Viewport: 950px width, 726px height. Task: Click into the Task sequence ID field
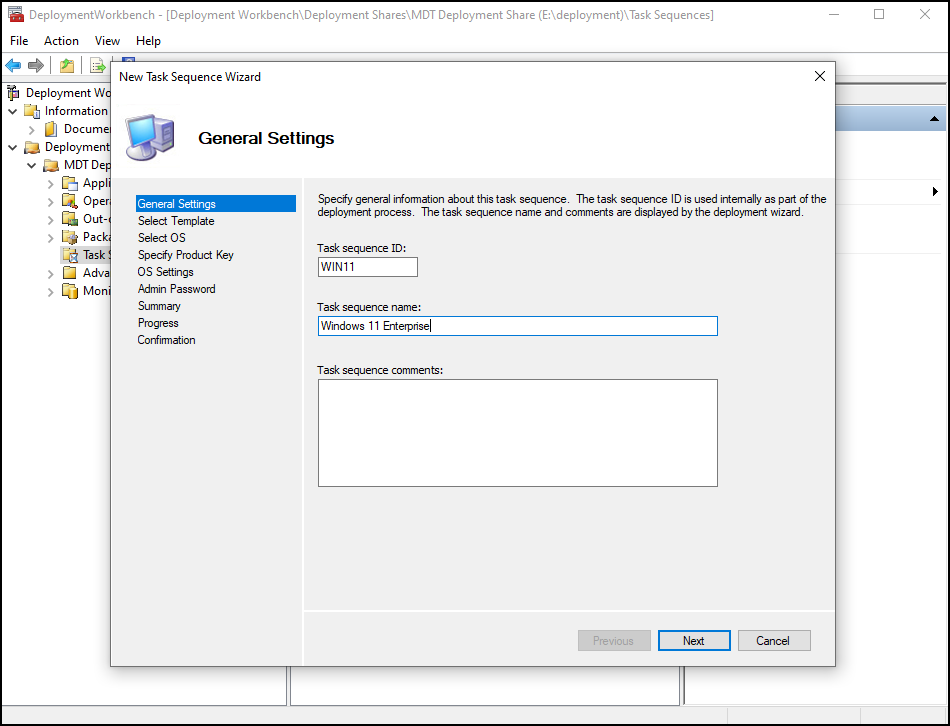[x=367, y=267]
